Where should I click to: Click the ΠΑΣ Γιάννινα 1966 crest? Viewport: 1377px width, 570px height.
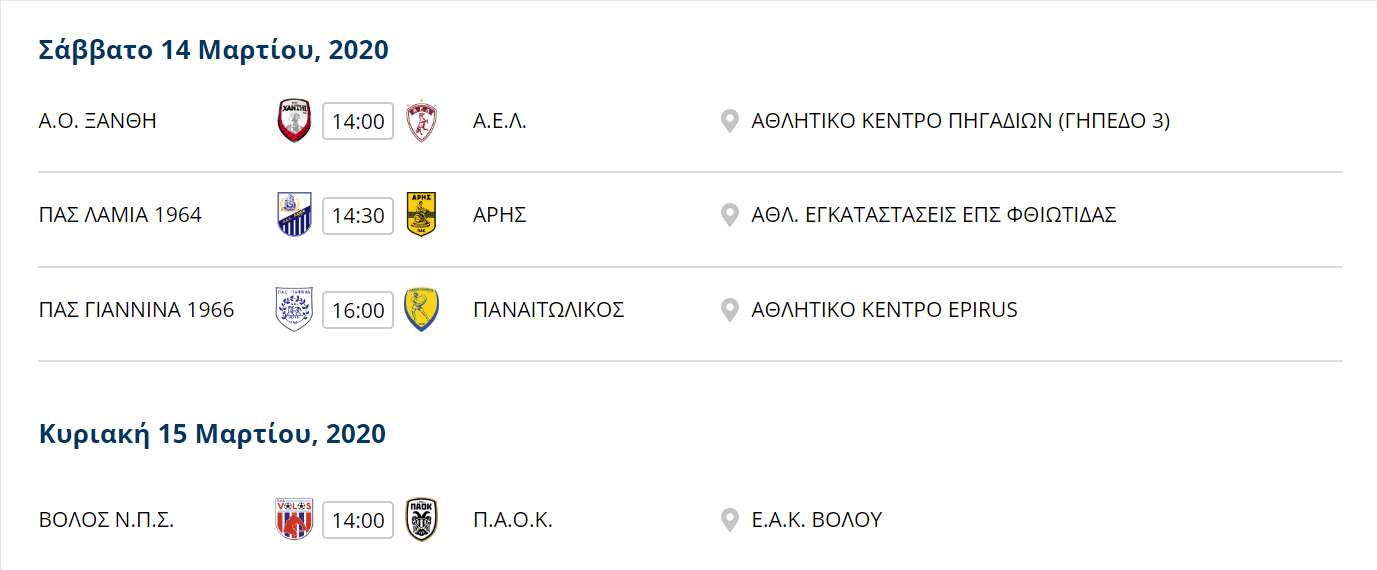coord(294,309)
